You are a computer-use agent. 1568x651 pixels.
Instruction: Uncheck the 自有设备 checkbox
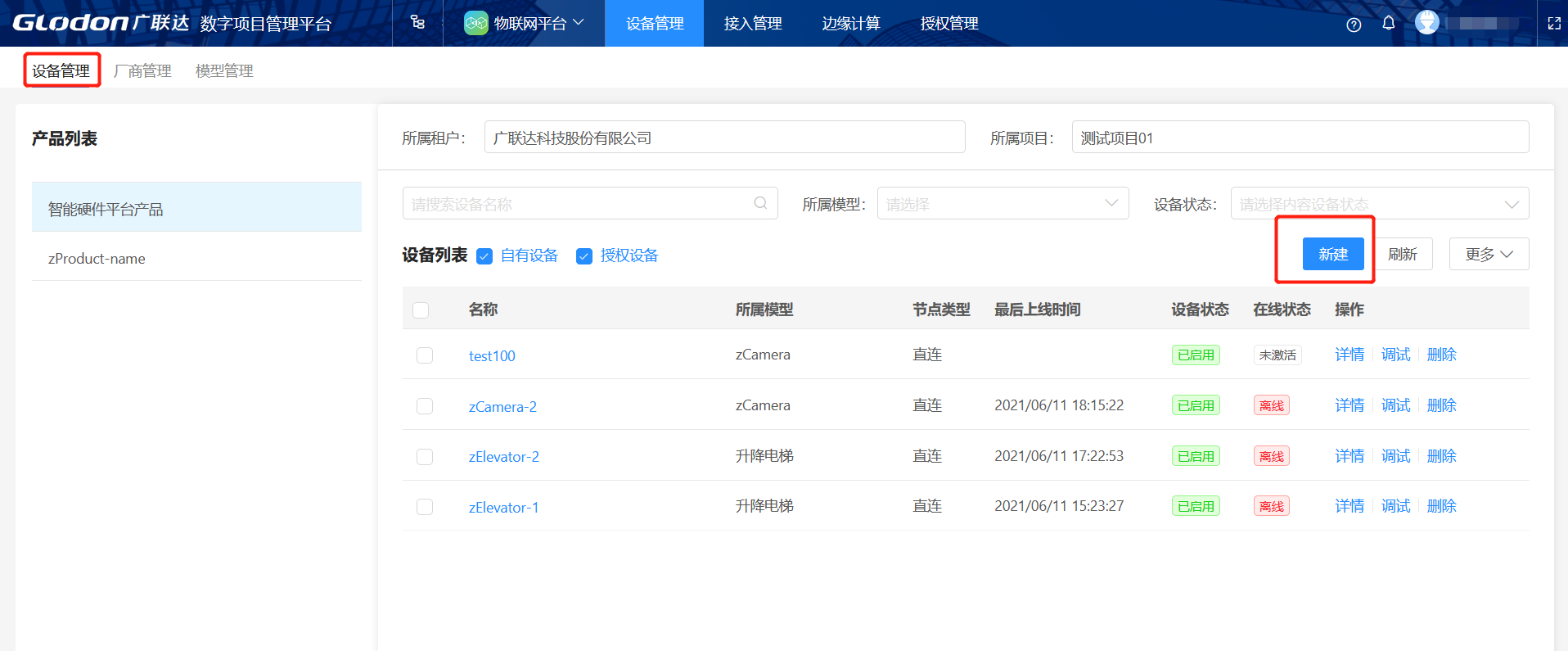tap(484, 256)
